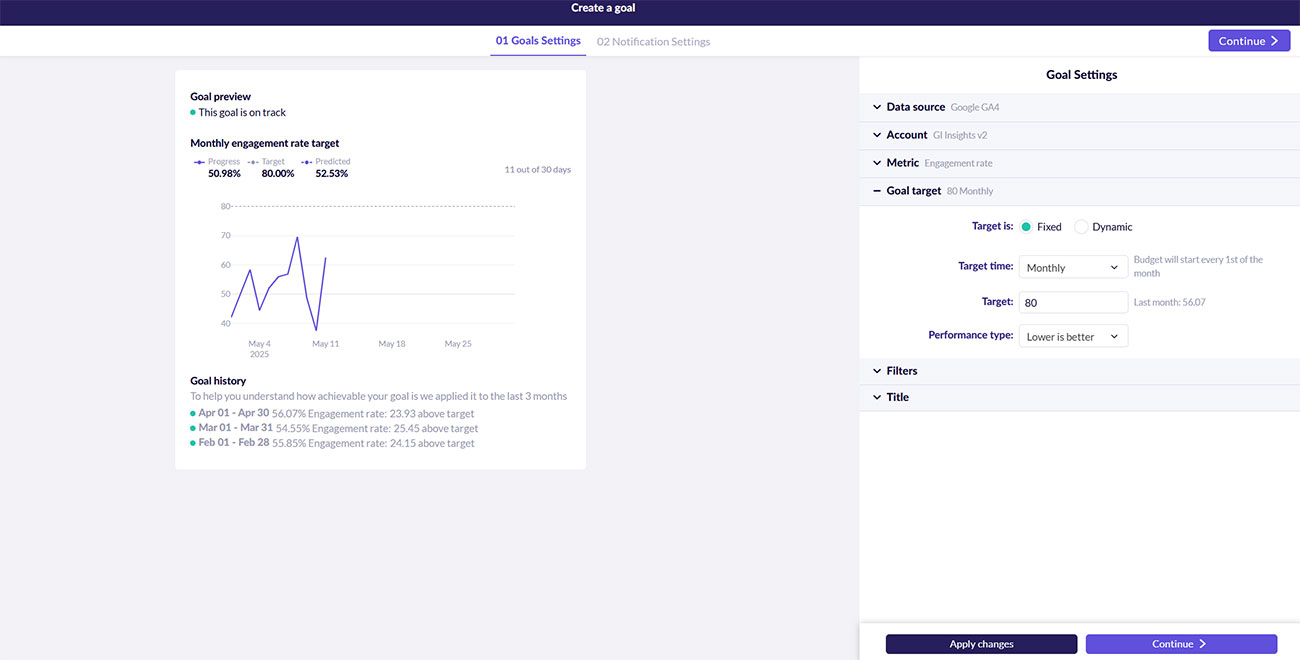Viewport: 1300px width, 660px height.
Task: Open 02 Notification Settings tab
Action: (654, 42)
